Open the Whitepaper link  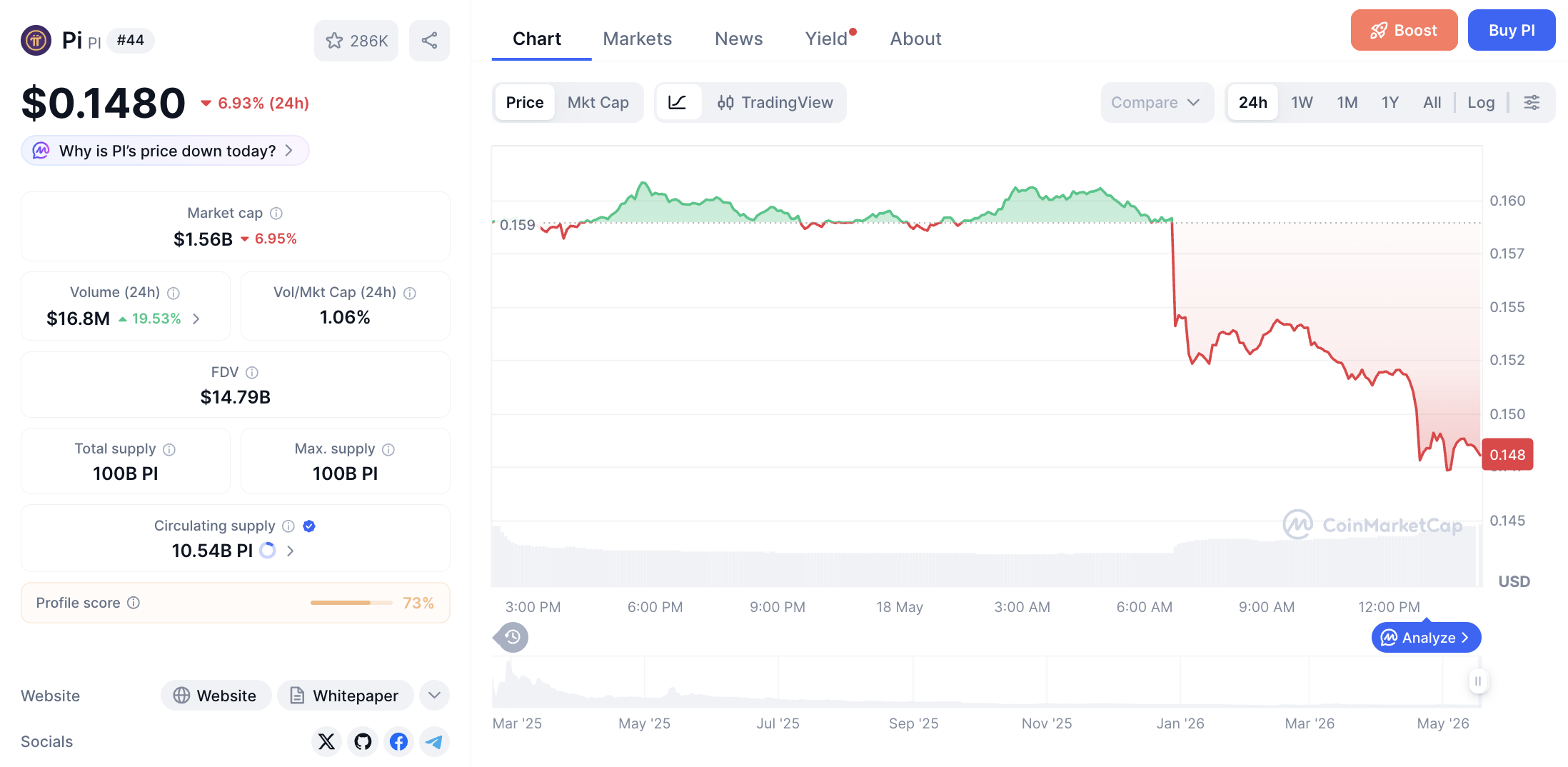click(345, 696)
